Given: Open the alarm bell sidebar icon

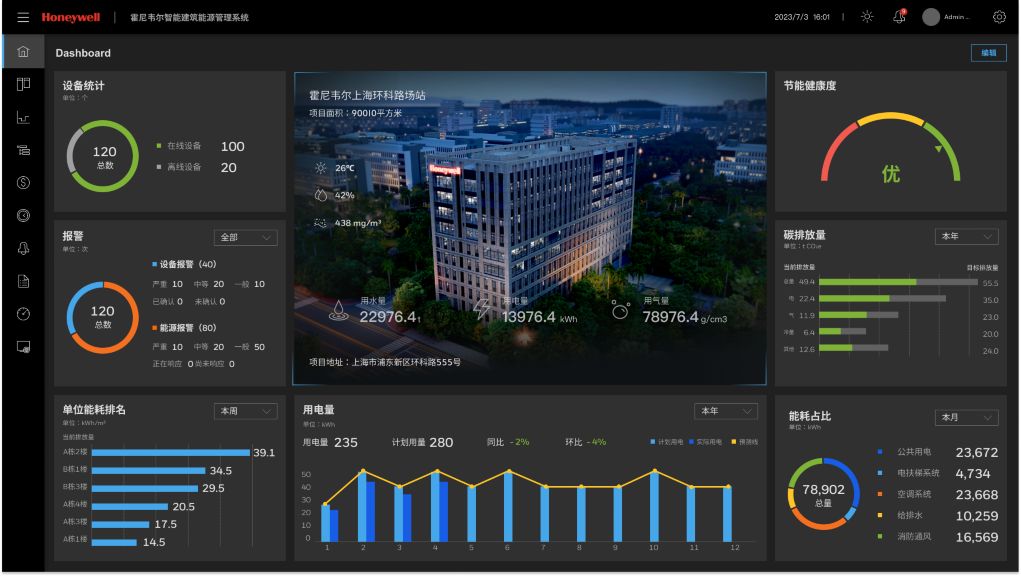Looking at the screenshot, I should (x=23, y=249).
